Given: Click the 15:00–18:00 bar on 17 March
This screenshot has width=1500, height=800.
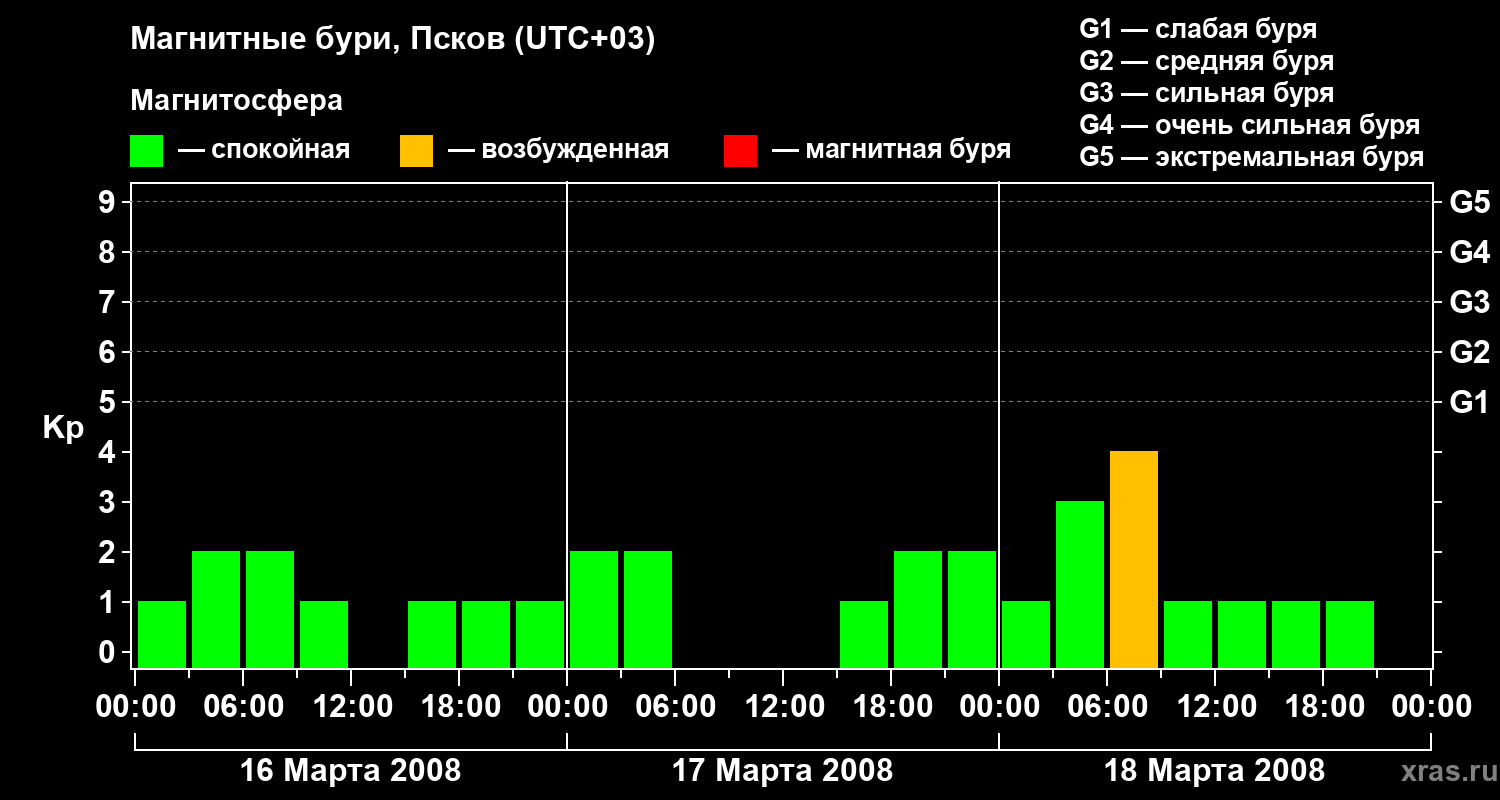Looking at the screenshot, I should (x=864, y=635).
